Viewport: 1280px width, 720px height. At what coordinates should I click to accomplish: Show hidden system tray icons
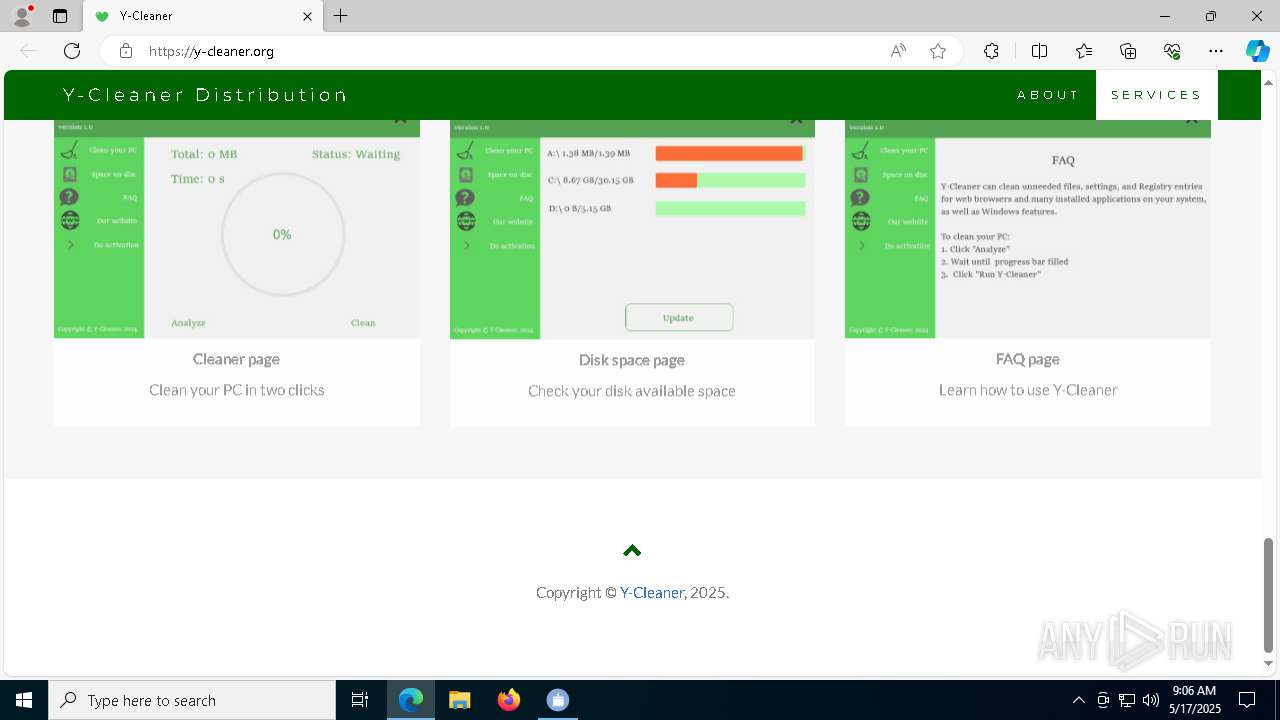[1078, 700]
